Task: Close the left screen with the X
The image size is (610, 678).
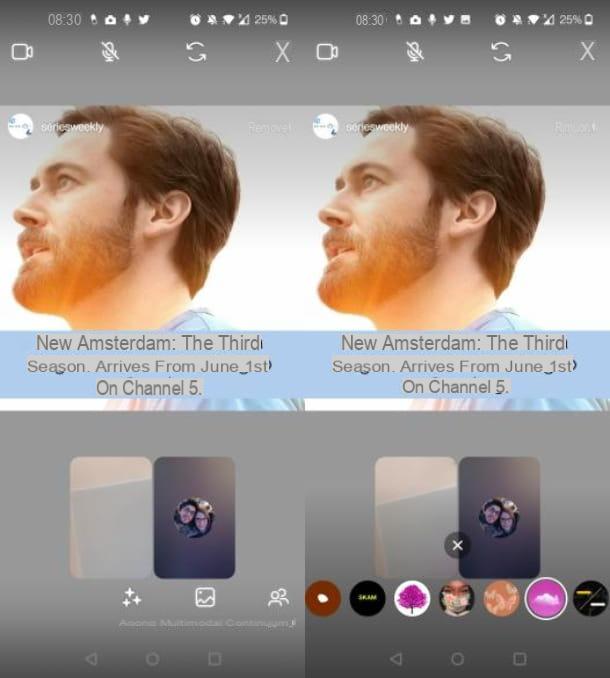Action: click(282, 52)
